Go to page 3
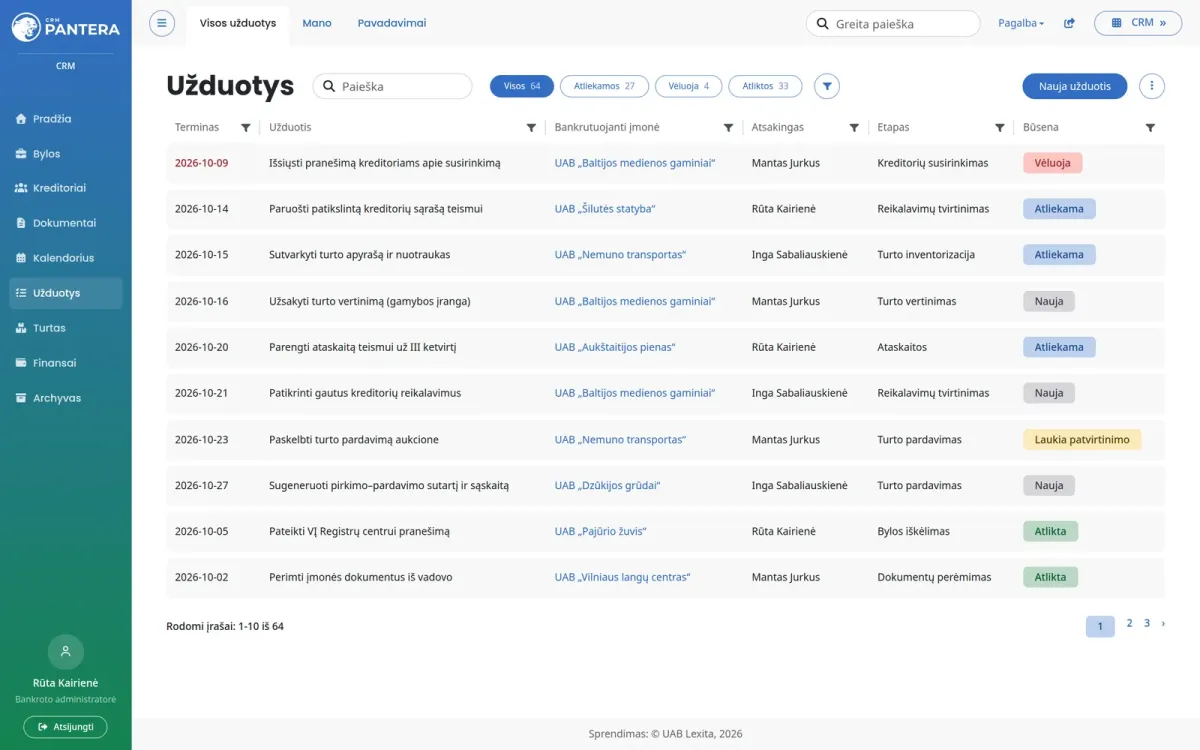This screenshot has height=750, width=1200. tap(1147, 623)
